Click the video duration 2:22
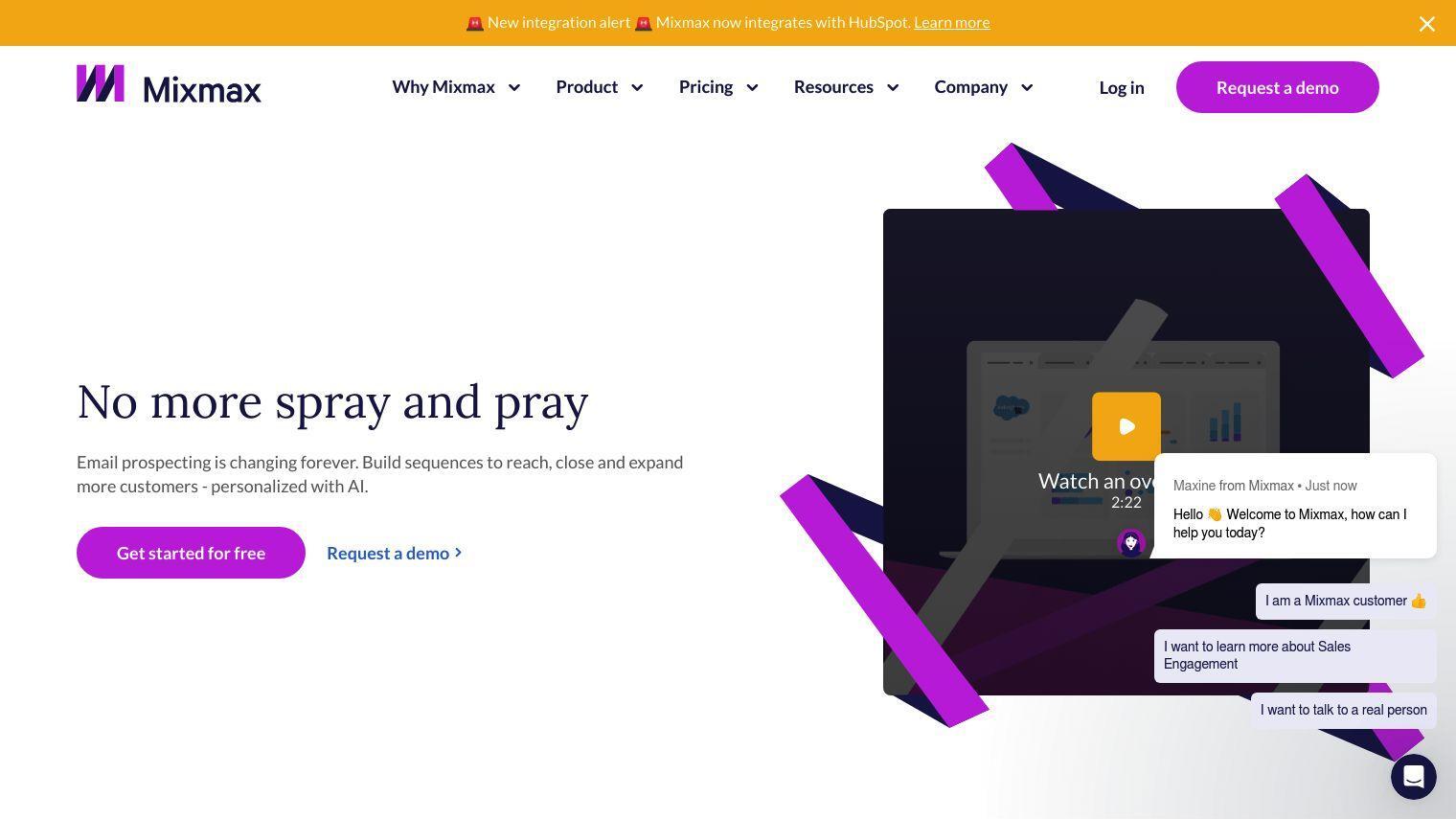The image size is (1456, 819). 1126,502
